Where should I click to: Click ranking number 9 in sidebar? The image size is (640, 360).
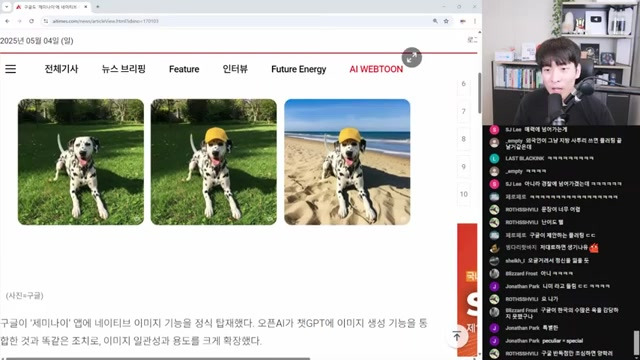463,167
